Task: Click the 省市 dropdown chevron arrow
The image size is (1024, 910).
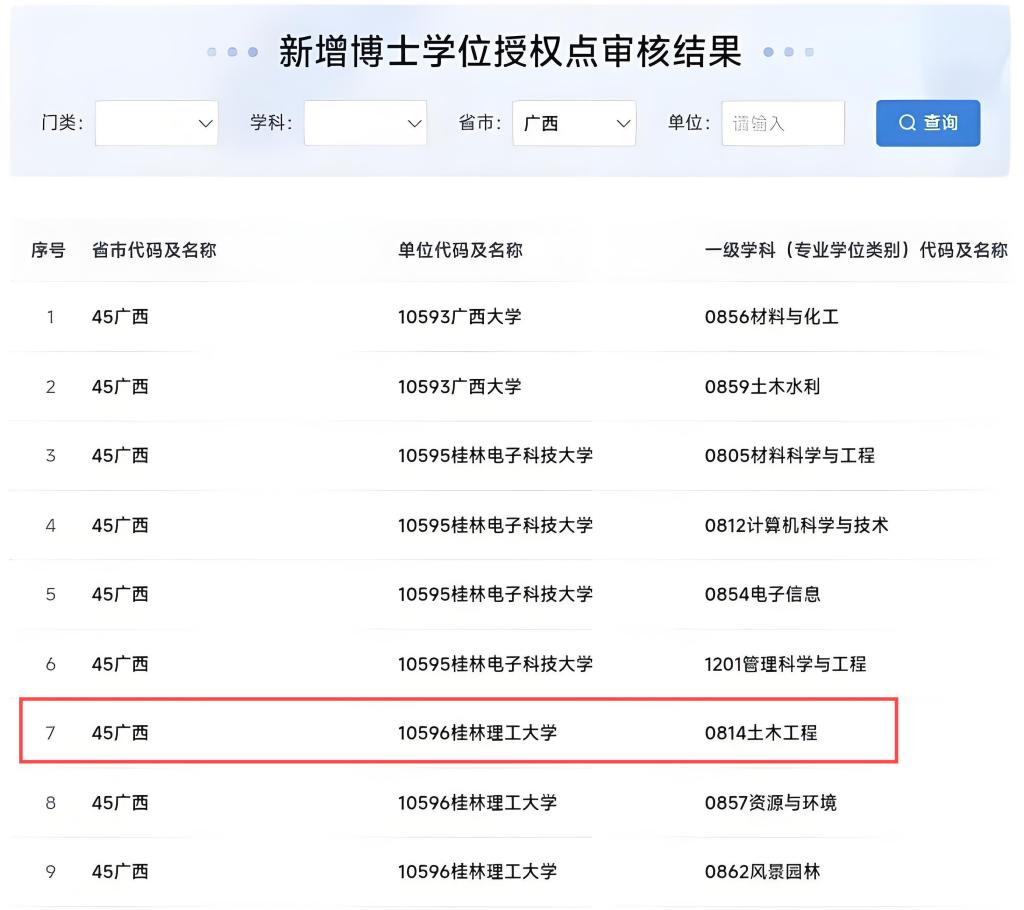Action: coord(624,124)
